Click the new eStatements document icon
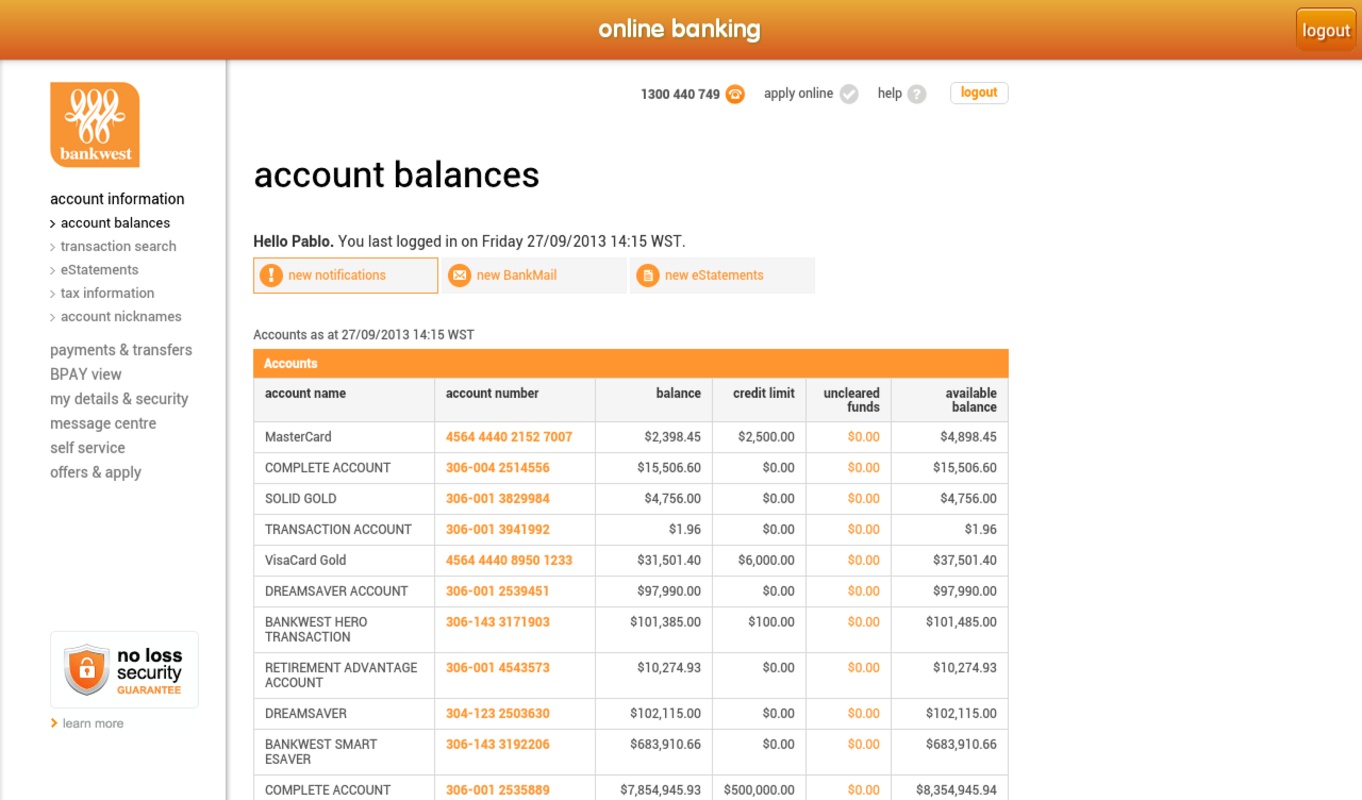 pyautogui.click(x=648, y=275)
